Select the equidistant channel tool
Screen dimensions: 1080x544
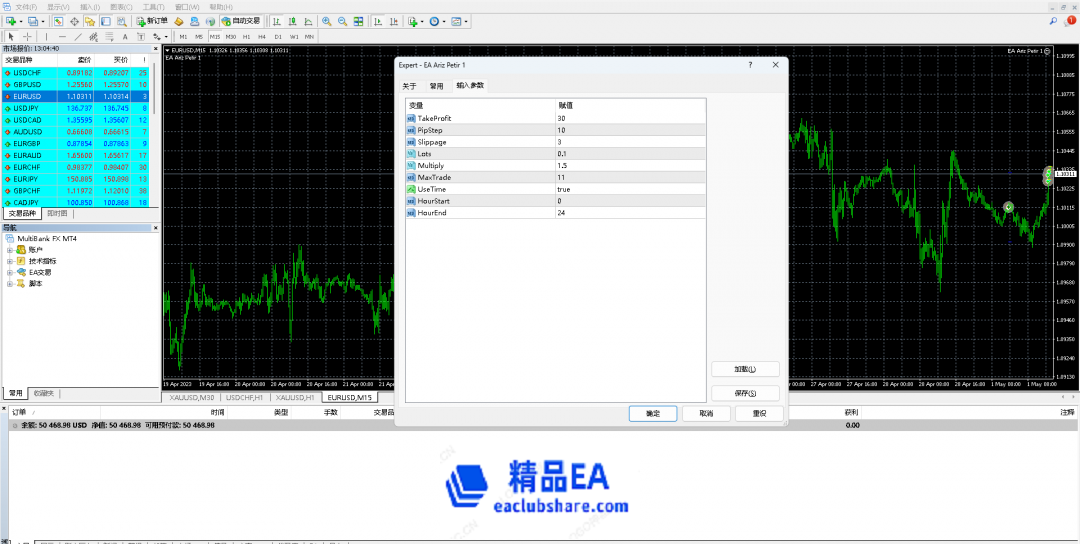[x=94, y=36]
